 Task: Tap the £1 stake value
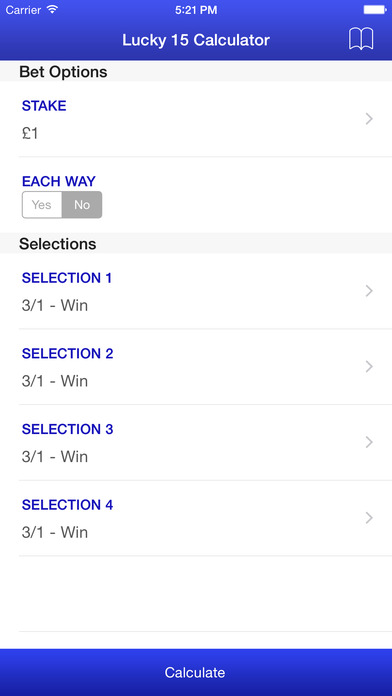30,133
